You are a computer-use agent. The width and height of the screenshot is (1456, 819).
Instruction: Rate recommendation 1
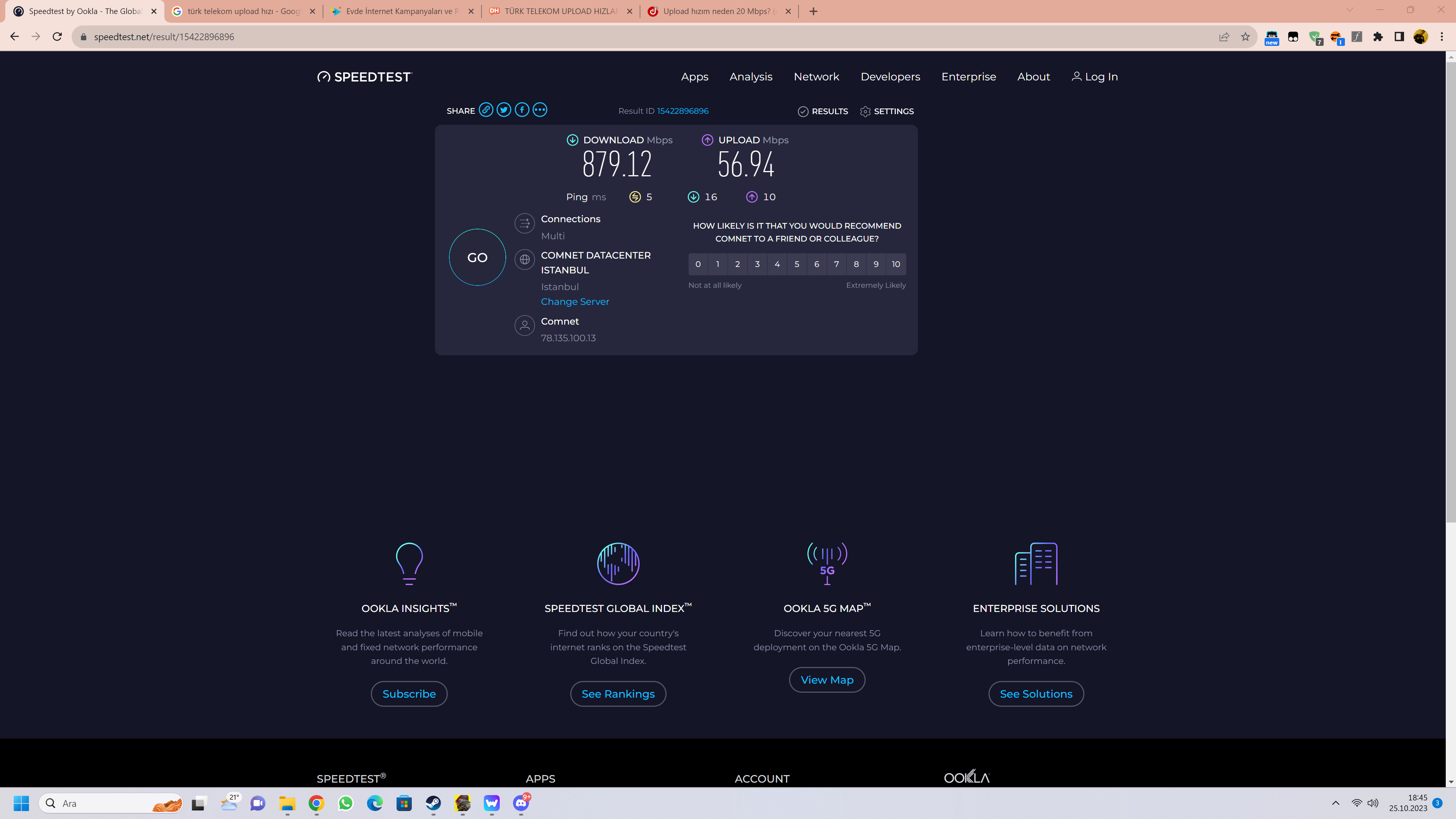[718, 264]
